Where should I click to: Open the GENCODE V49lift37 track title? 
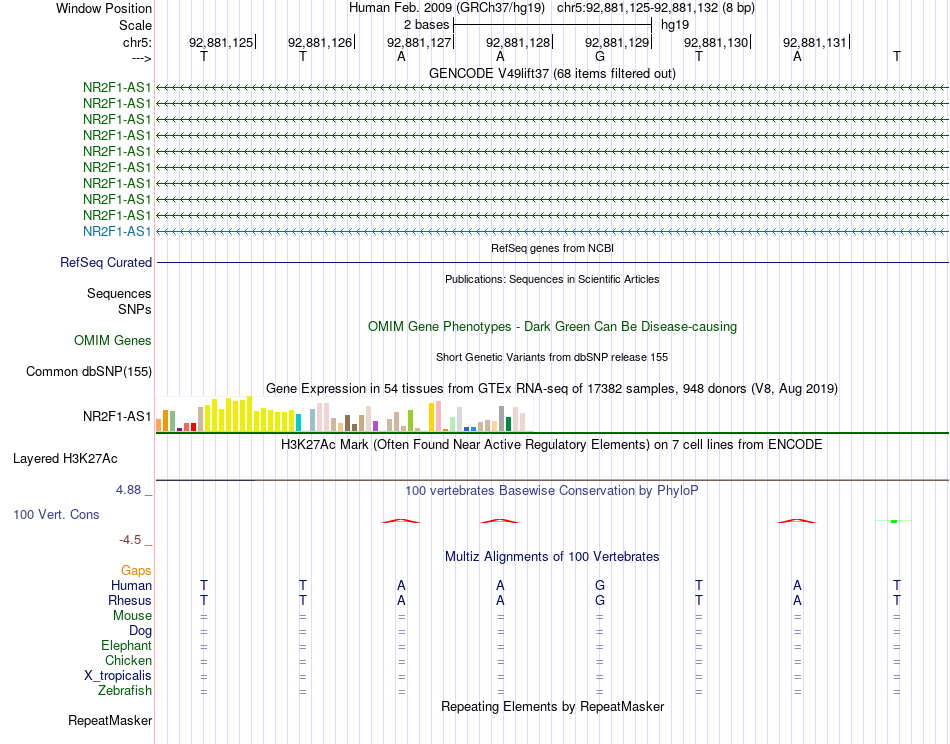click(552, 73)
